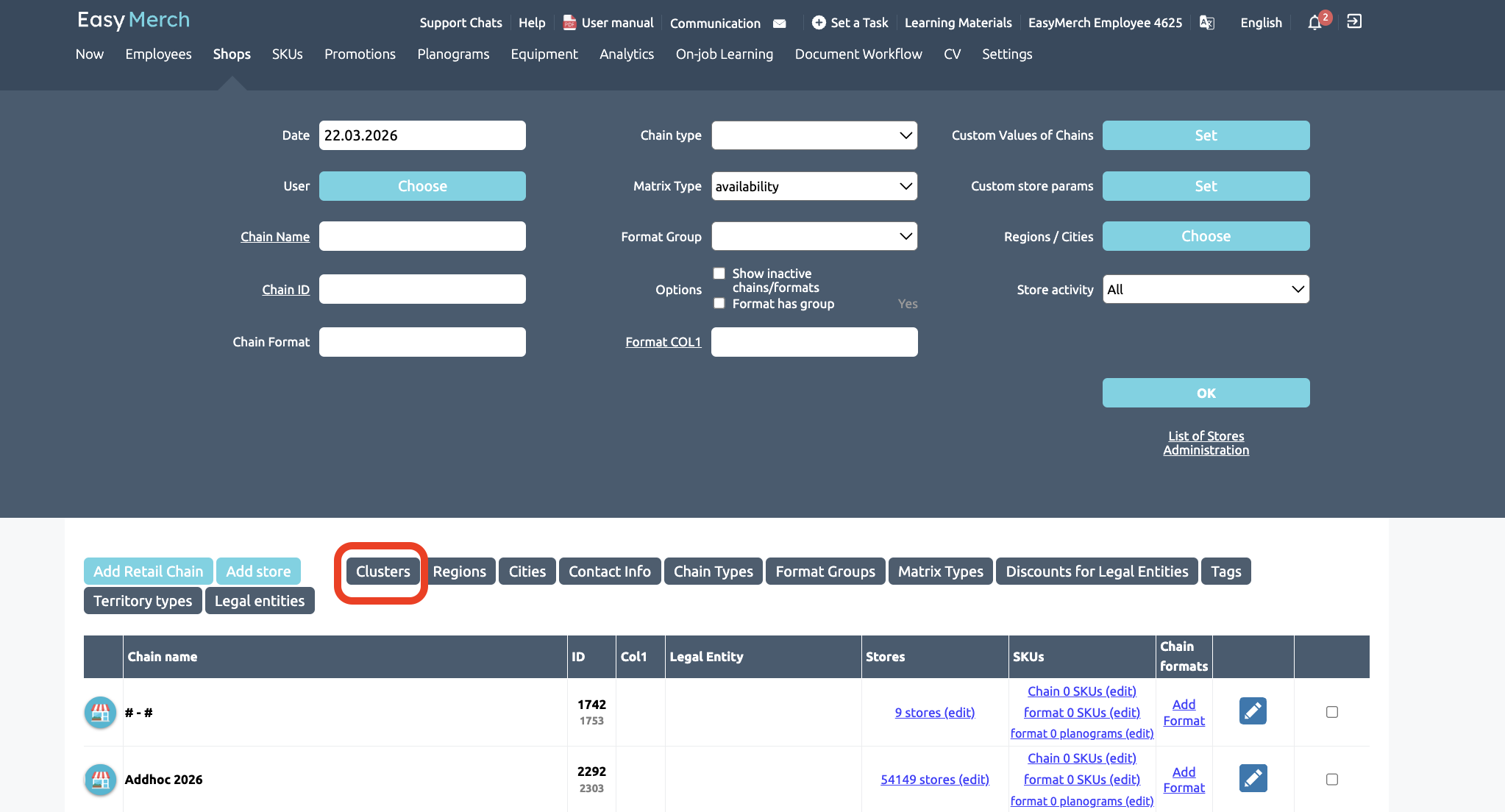Expand the Chain type dropdown
This screenshot has height=812, width=1505.
(x=814, y=135)
